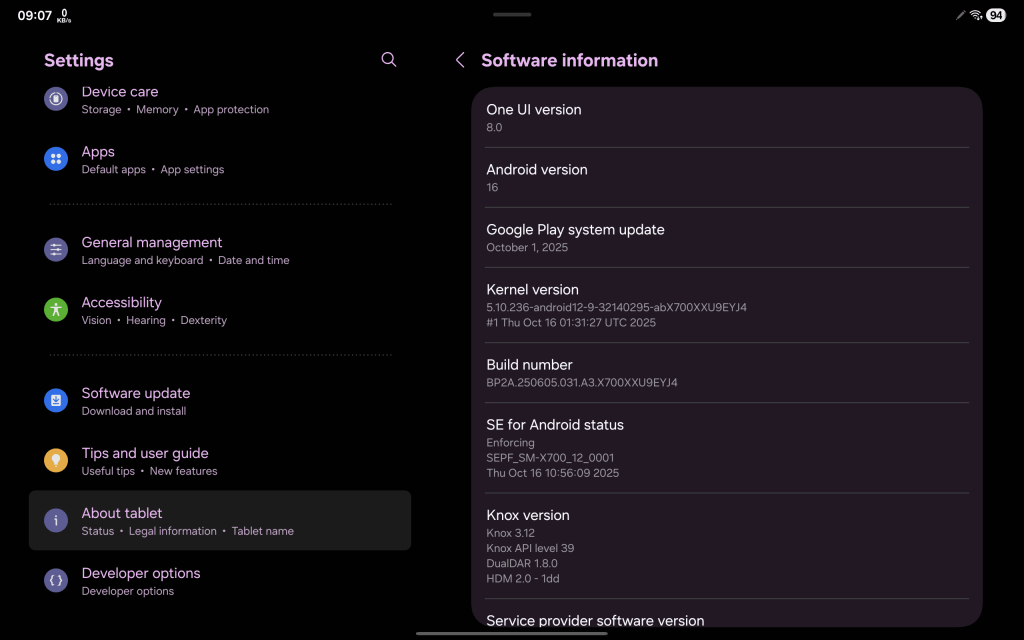This screenshot has height=640, width=1024.
Task: Tap the battery indicator in status bar
Action: pyautogui.click(x=995, y=15)
